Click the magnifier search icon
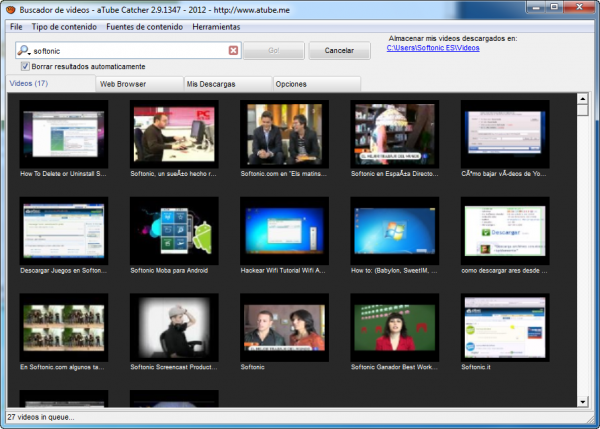The height and width of the screenshot is (429, 600). pos(22,50)
